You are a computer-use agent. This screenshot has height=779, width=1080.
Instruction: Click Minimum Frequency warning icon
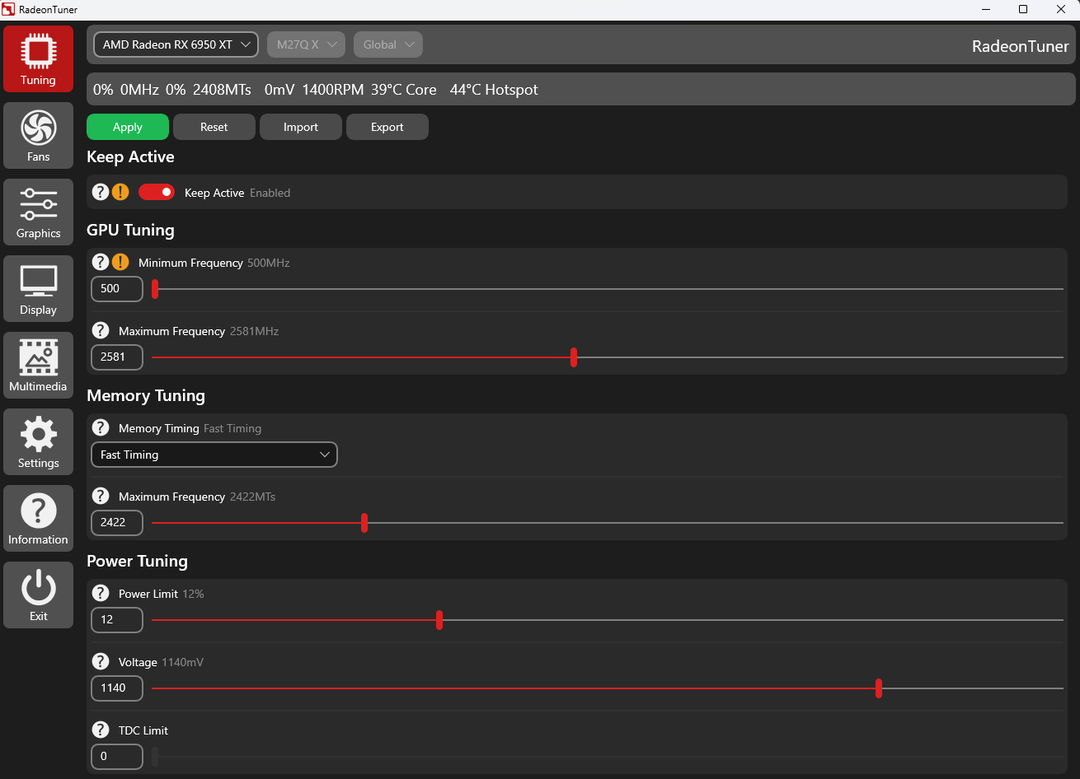(x=121, y=262)
